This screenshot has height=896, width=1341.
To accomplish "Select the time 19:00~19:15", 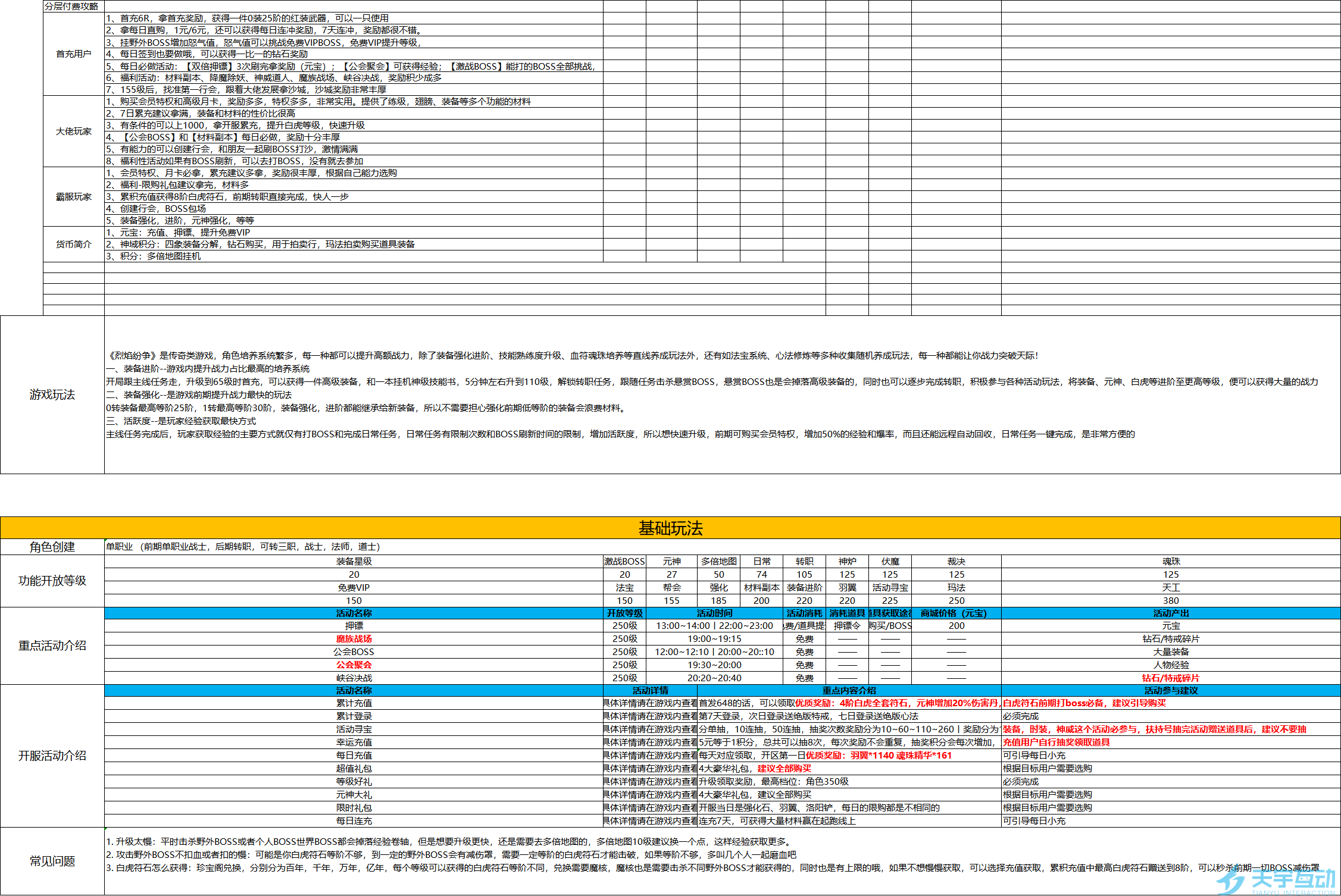I will 715,639.
